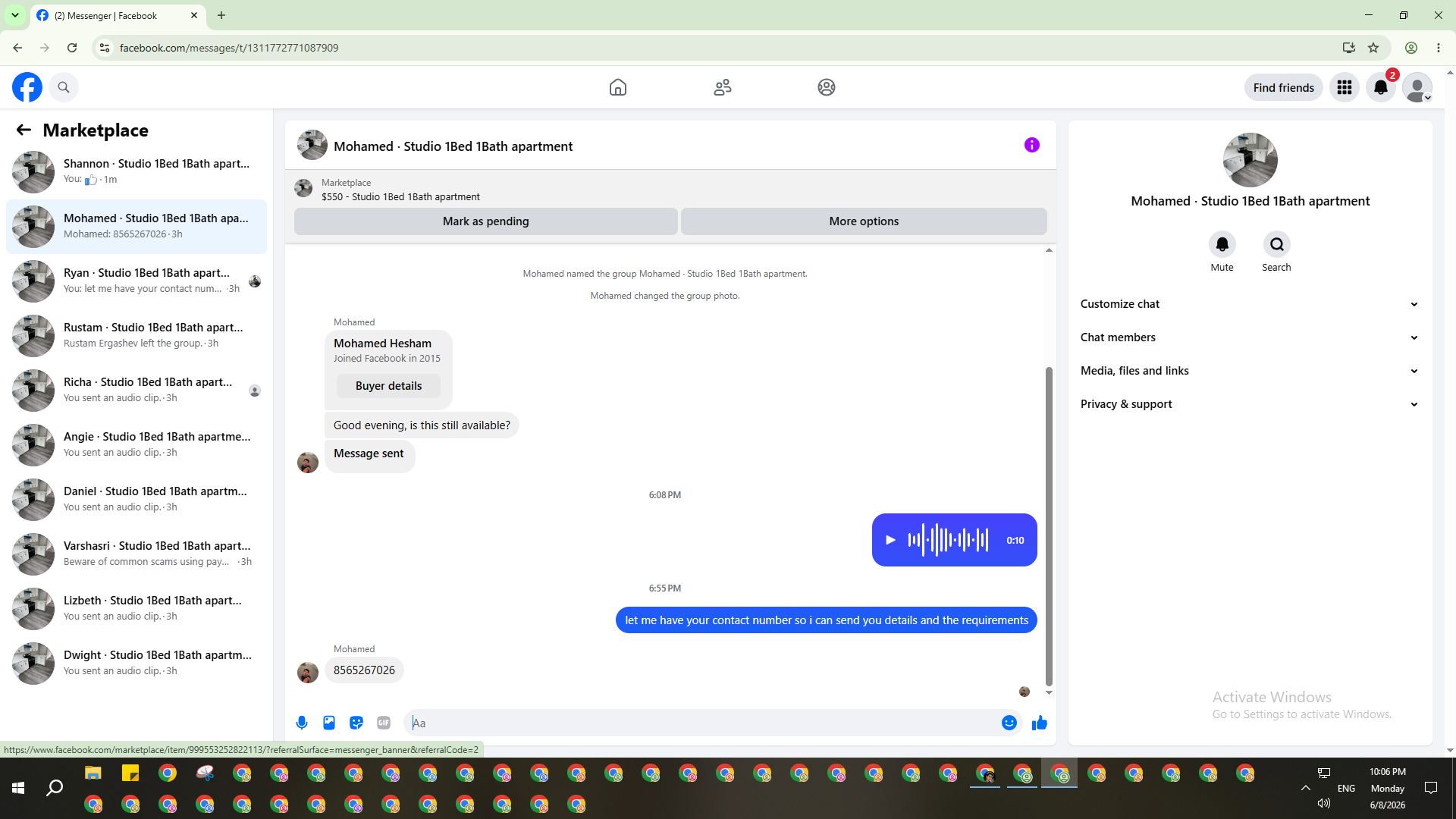Open the Groups icon in top navigation
The height and width of the screenshot is (819, 1456).
[x=827, y=87]
